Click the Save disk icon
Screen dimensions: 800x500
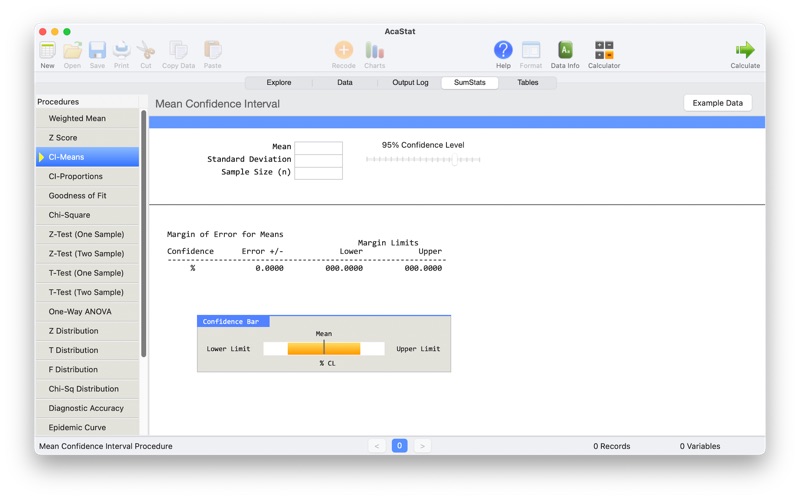point(97,51)
